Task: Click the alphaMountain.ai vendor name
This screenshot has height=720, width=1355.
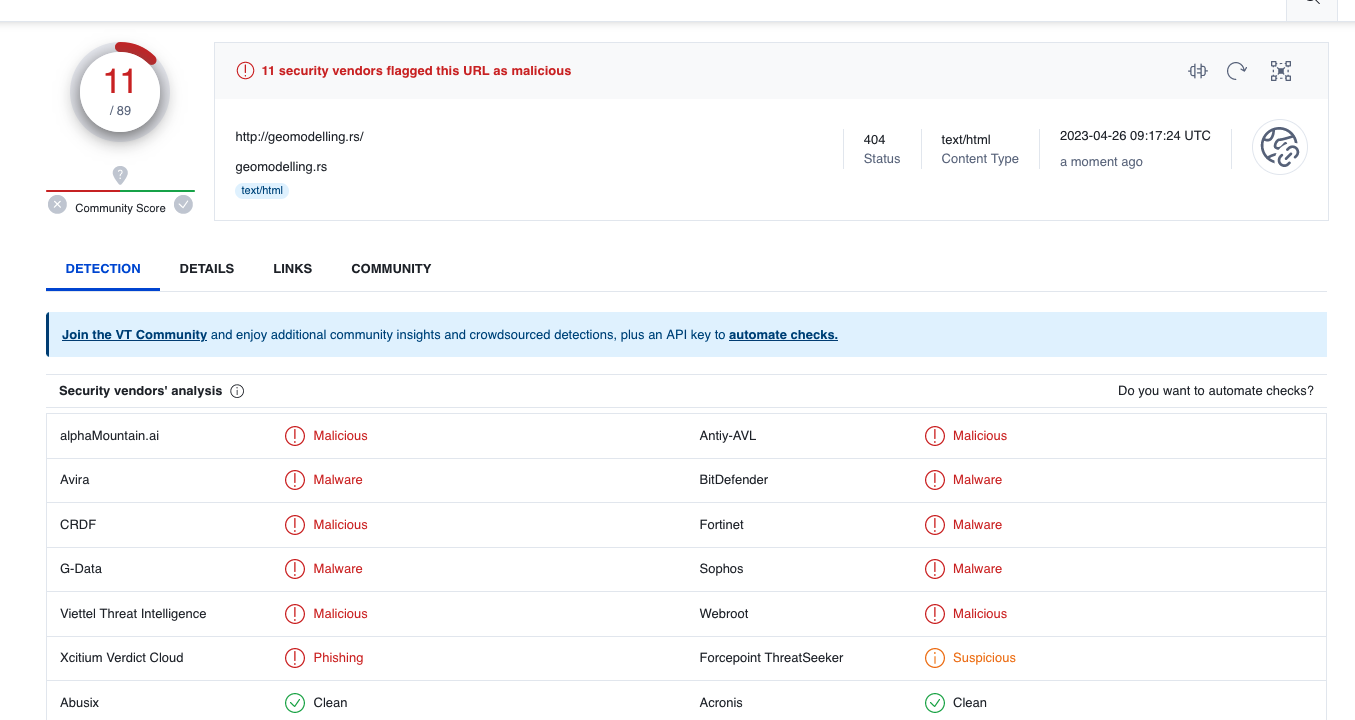Action: tap(109, 436)
